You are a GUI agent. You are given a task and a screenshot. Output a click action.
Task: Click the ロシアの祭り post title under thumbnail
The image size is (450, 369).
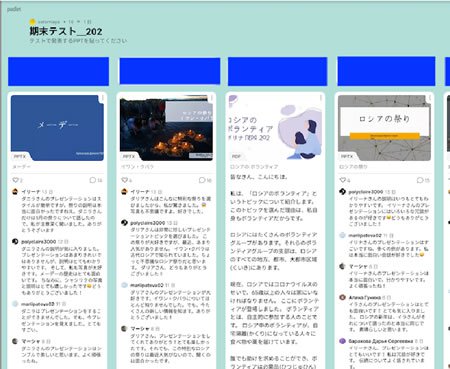(x=353, y=166)
